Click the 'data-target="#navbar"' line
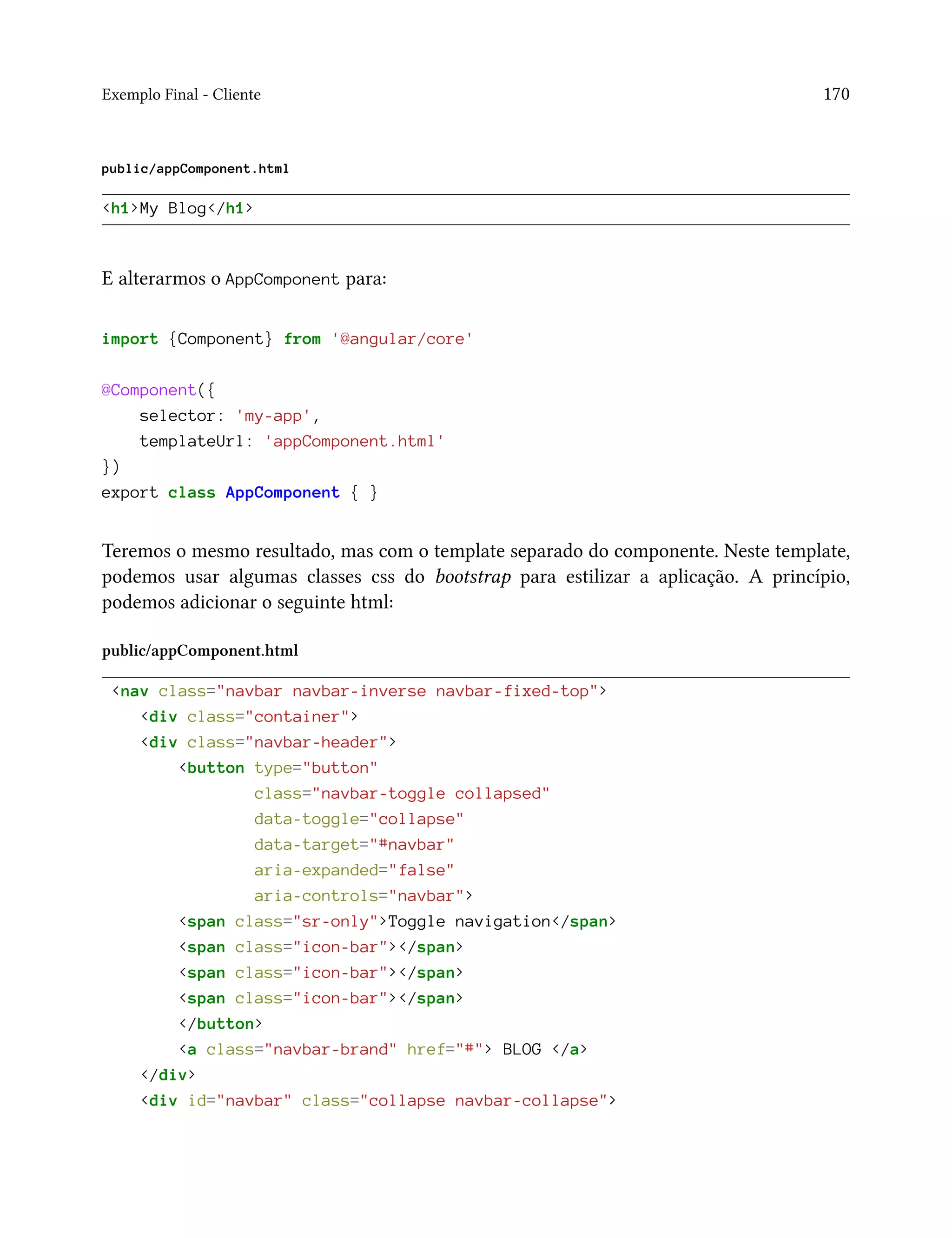Viewport: 952px width, 1238px height. point(354,845)
